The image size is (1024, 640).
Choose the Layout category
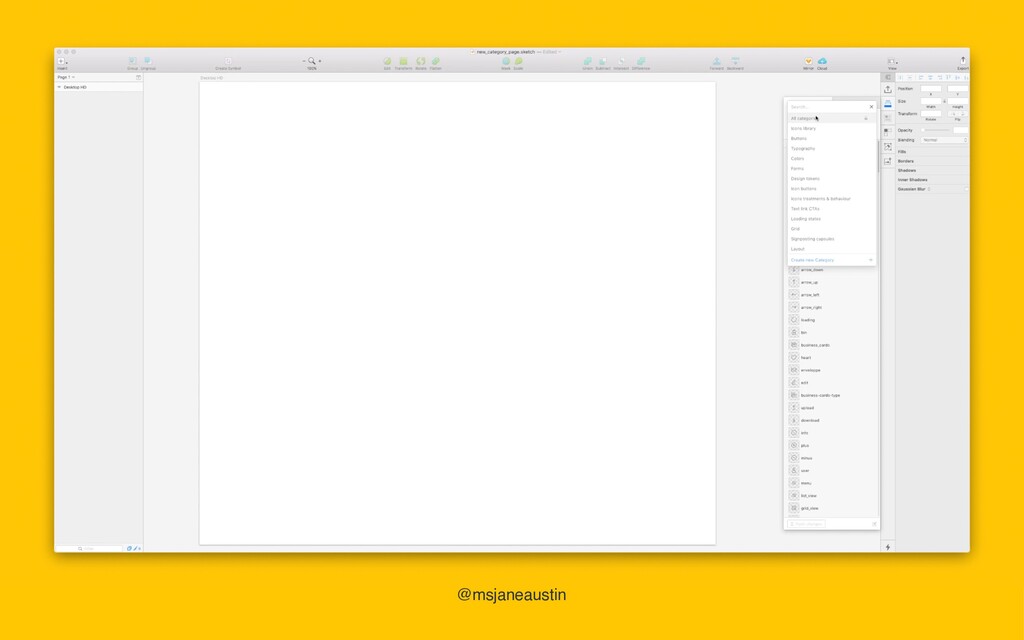830,249
